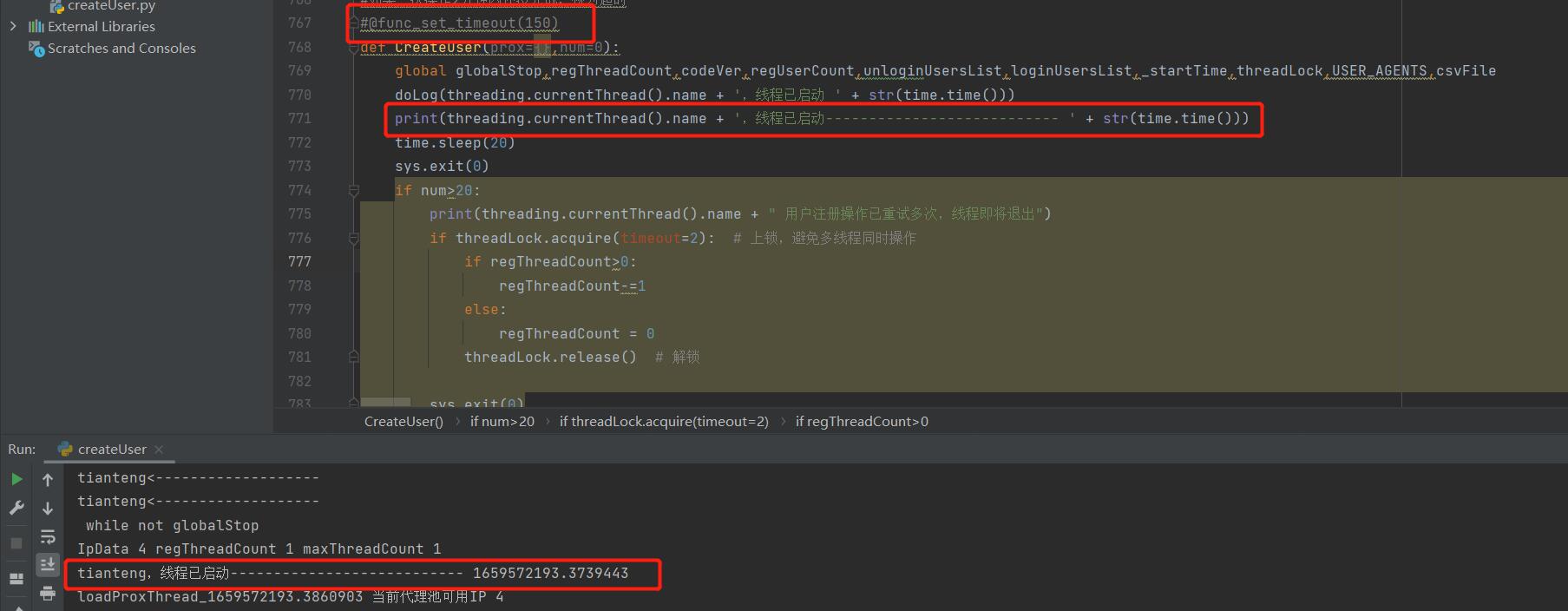
Task: Click the Print console output icon
Action: tap(48, 594)
